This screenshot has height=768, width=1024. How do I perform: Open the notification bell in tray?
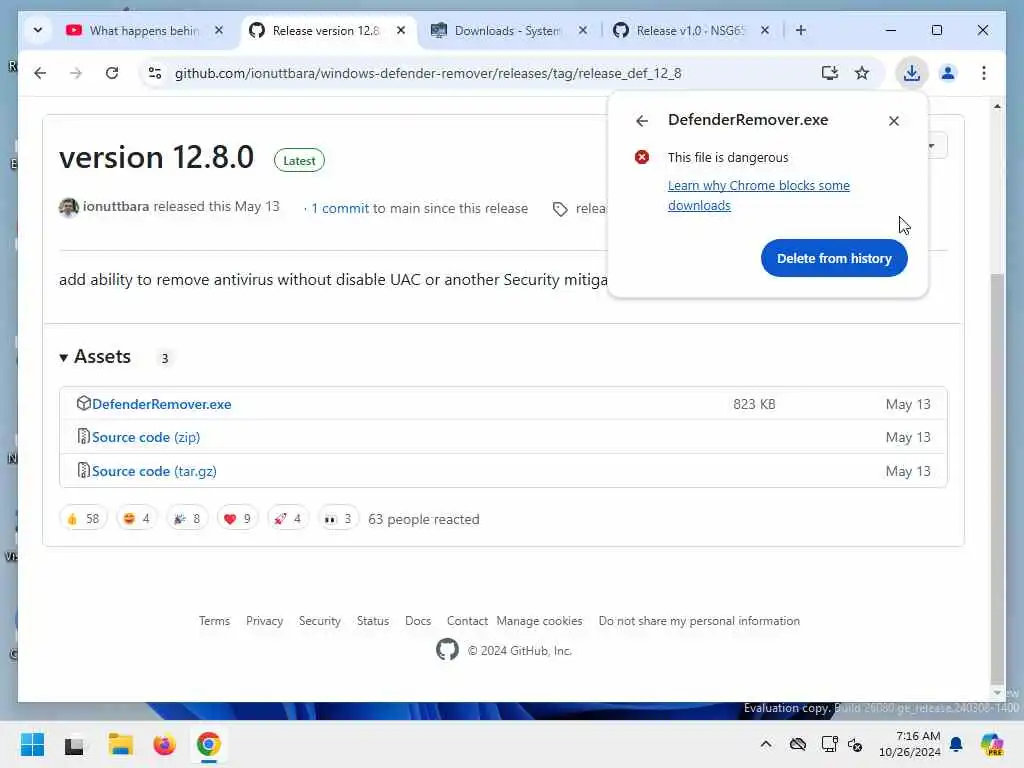(x=956, y=744)
